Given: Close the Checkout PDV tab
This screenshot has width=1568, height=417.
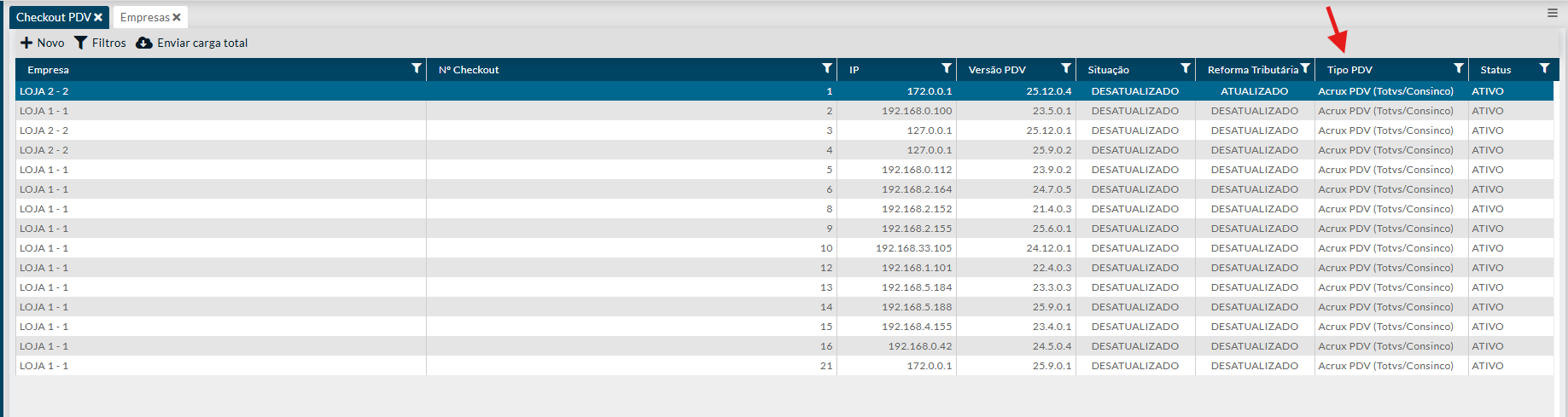Looking at the screenshot, I should coord(98,17).
